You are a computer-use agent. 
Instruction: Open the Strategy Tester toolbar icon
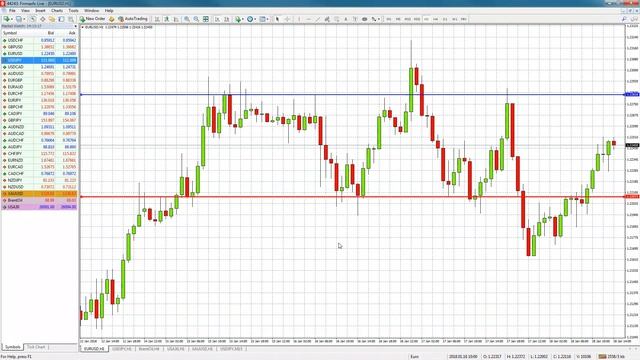click(71, 19)
